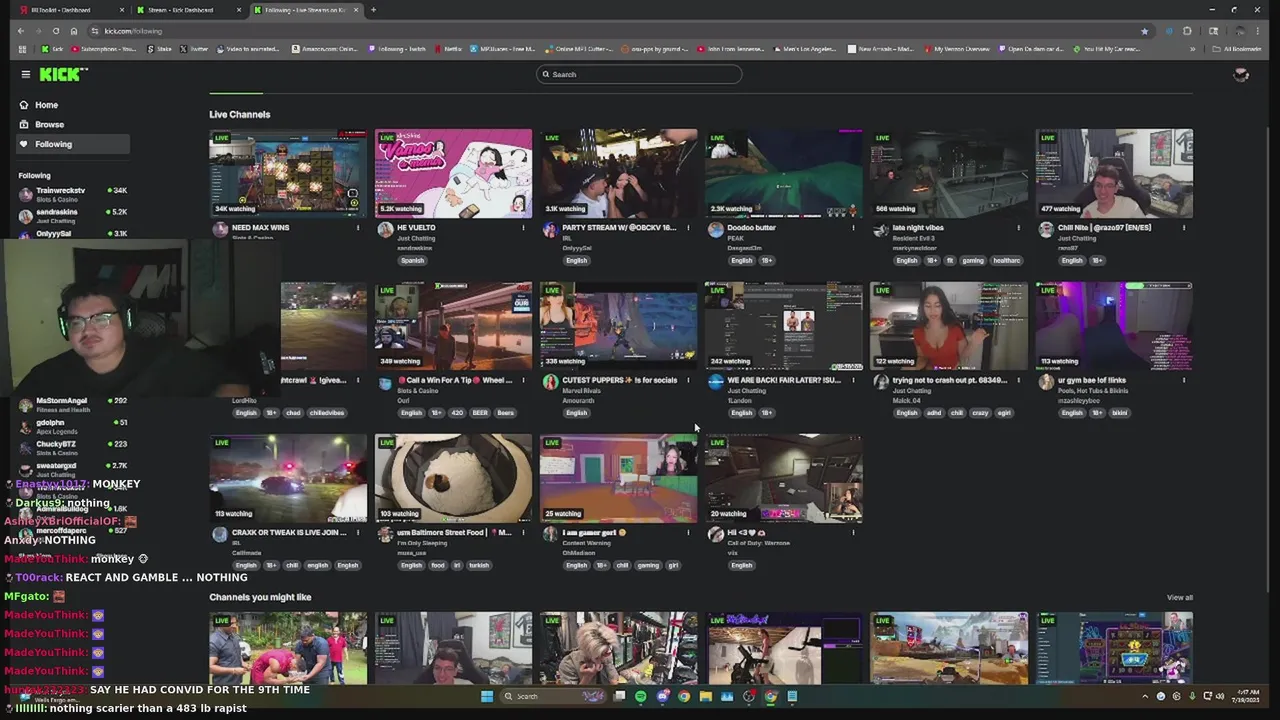Screen dimensions: 1280x720
Task: Open ChuckyBTZ in the Following list
Action: click(72, 447)
